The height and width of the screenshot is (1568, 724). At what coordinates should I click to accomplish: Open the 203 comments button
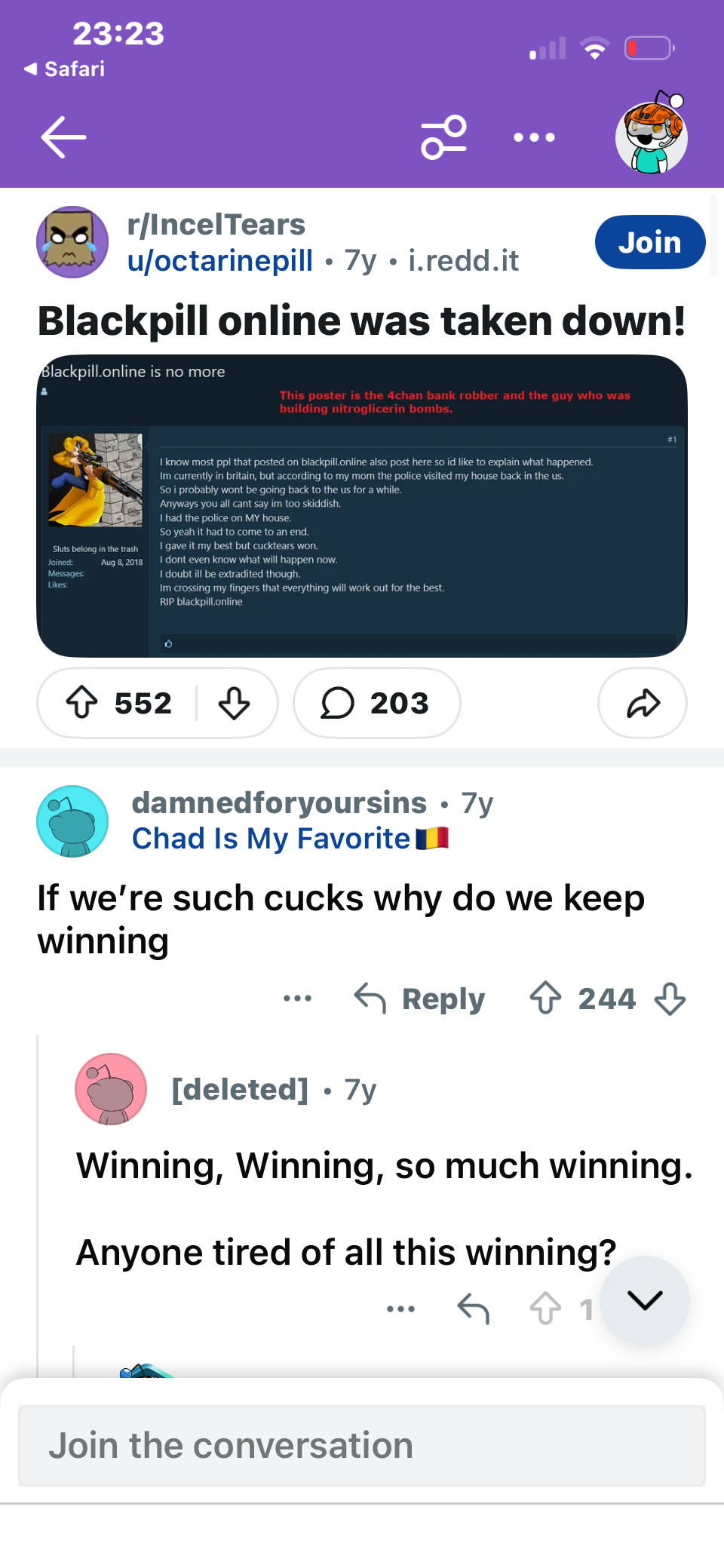tap(376, 703)
